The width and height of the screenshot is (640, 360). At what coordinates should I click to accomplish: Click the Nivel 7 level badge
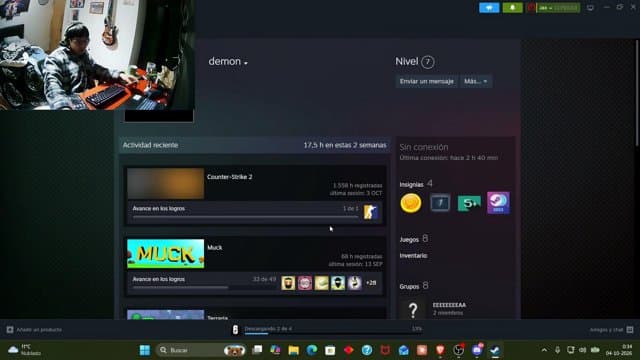pyautogui.click(x=427, y=62)
